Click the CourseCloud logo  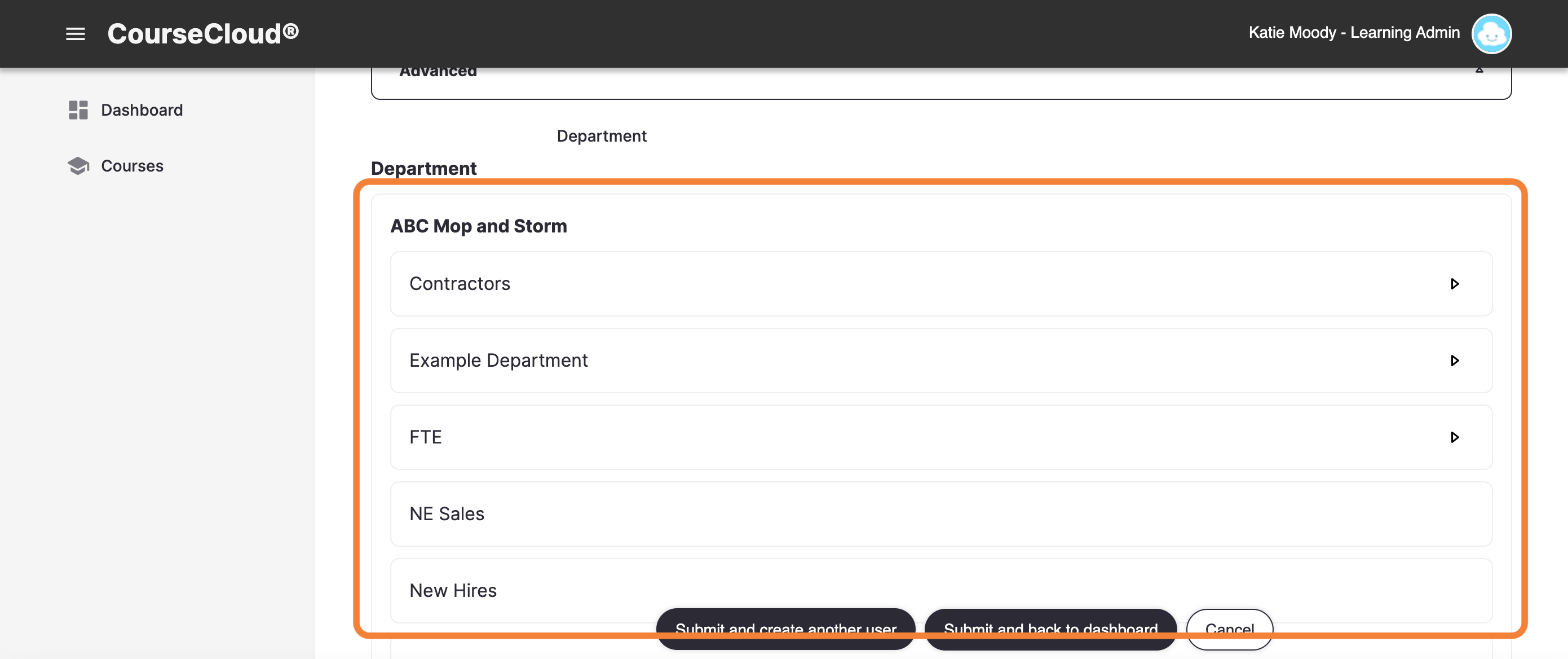(x=203, y=33)
